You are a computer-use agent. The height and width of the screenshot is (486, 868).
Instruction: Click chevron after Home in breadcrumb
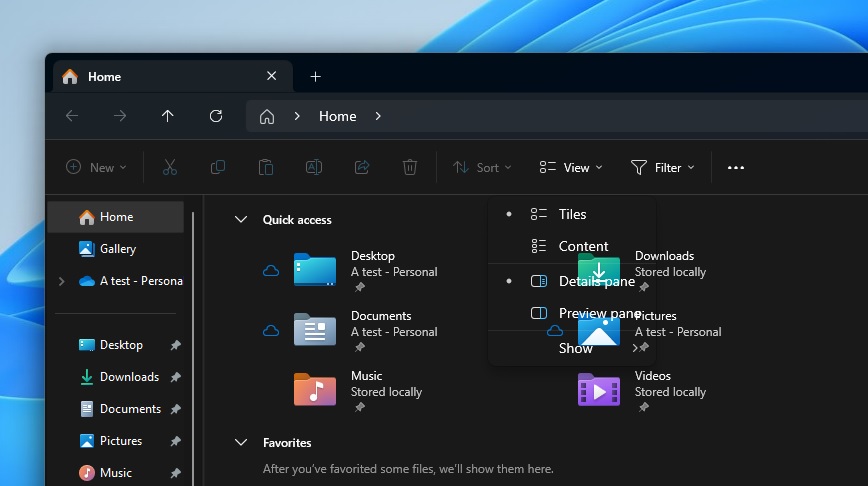point(378,116)
